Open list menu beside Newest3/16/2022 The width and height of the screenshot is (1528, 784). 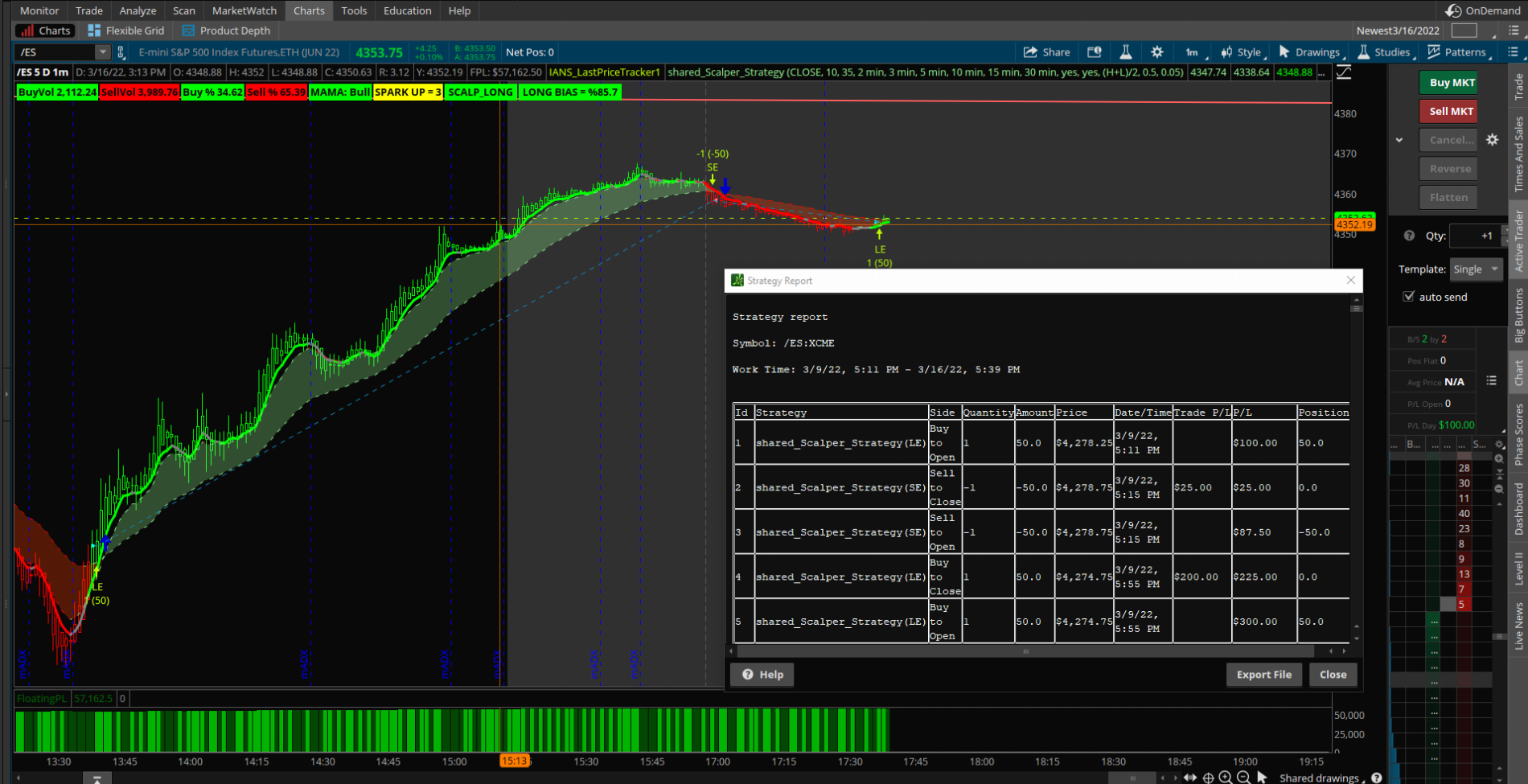point(1513,31)
